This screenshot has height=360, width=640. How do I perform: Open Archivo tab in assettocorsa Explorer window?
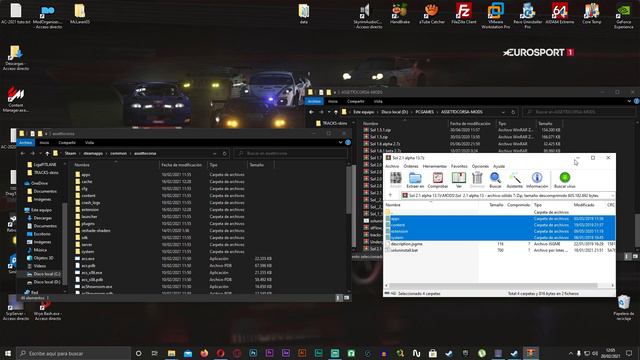click(25, 143)
